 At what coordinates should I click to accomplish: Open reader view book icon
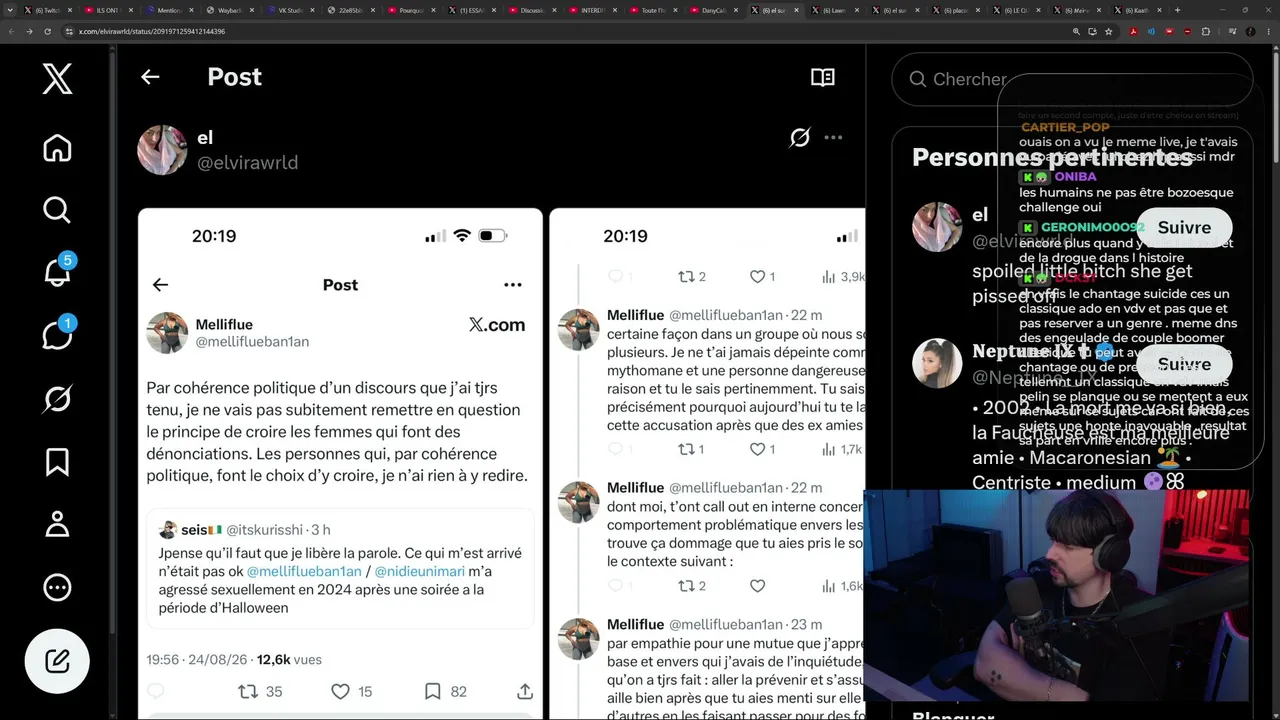823,77
